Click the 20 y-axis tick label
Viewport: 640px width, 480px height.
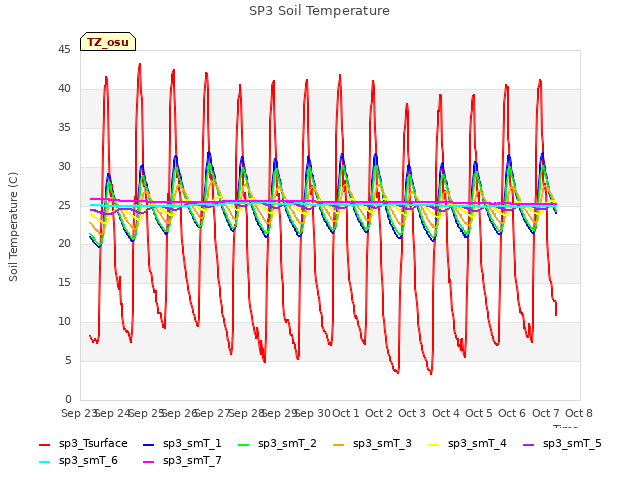[64, 244]
